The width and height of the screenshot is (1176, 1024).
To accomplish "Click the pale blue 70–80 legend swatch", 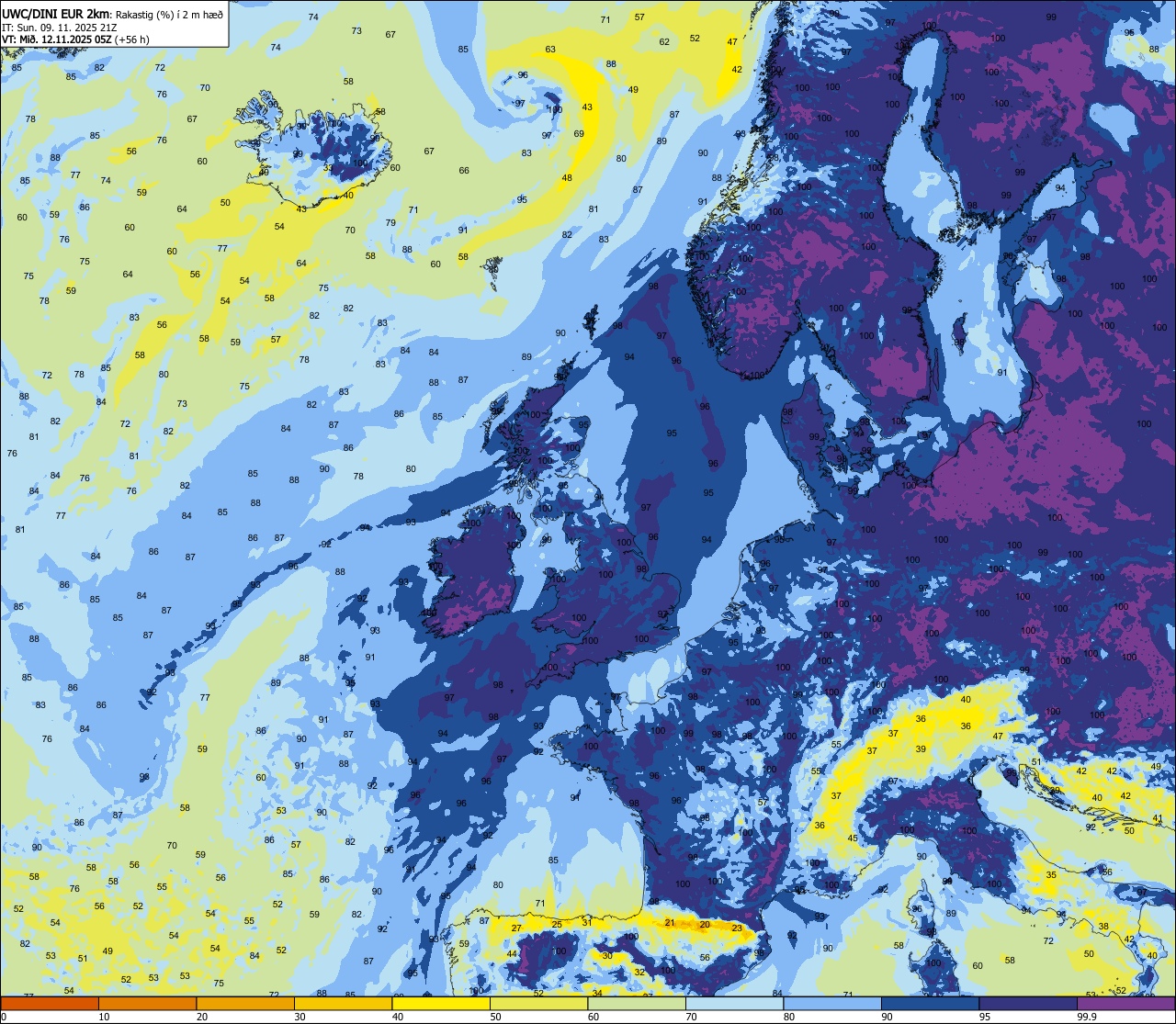I will pyautogui.click(x=734, y=1003).
